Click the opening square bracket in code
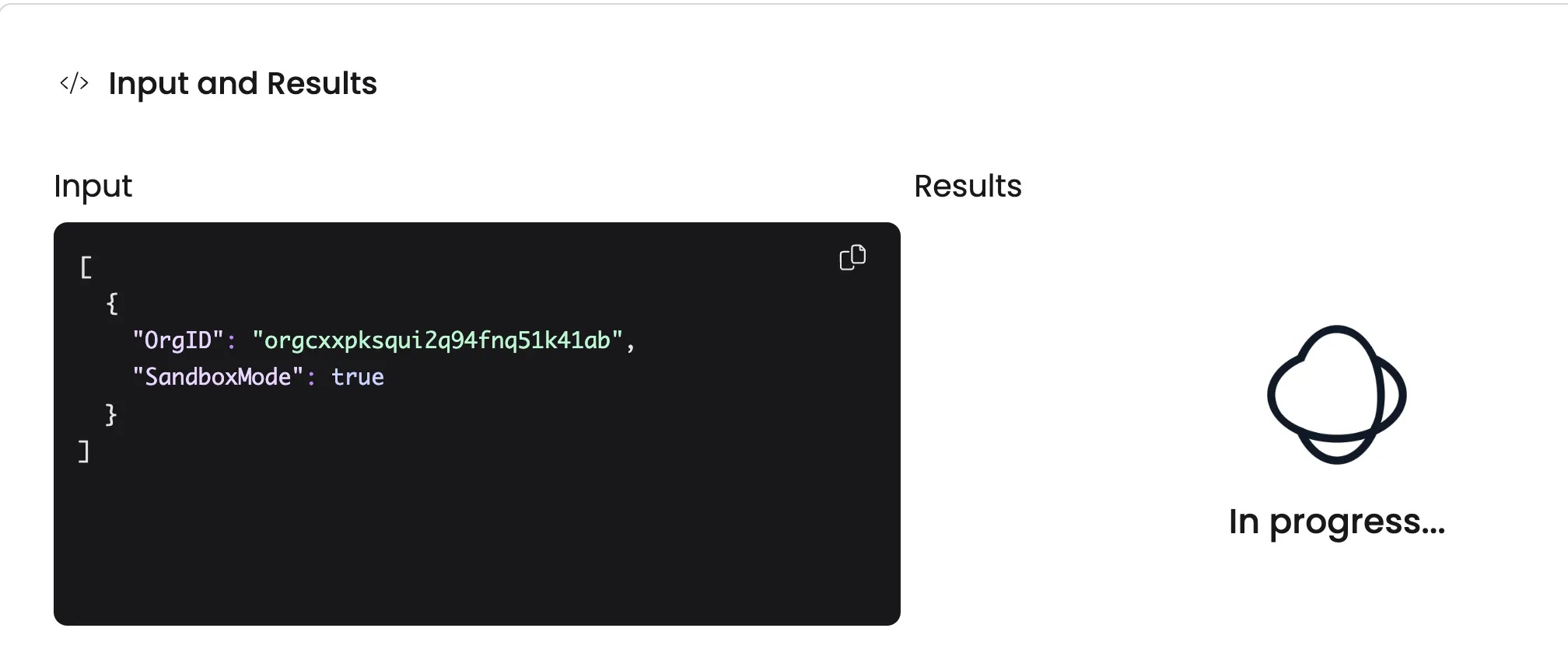 tap(86, 267)
